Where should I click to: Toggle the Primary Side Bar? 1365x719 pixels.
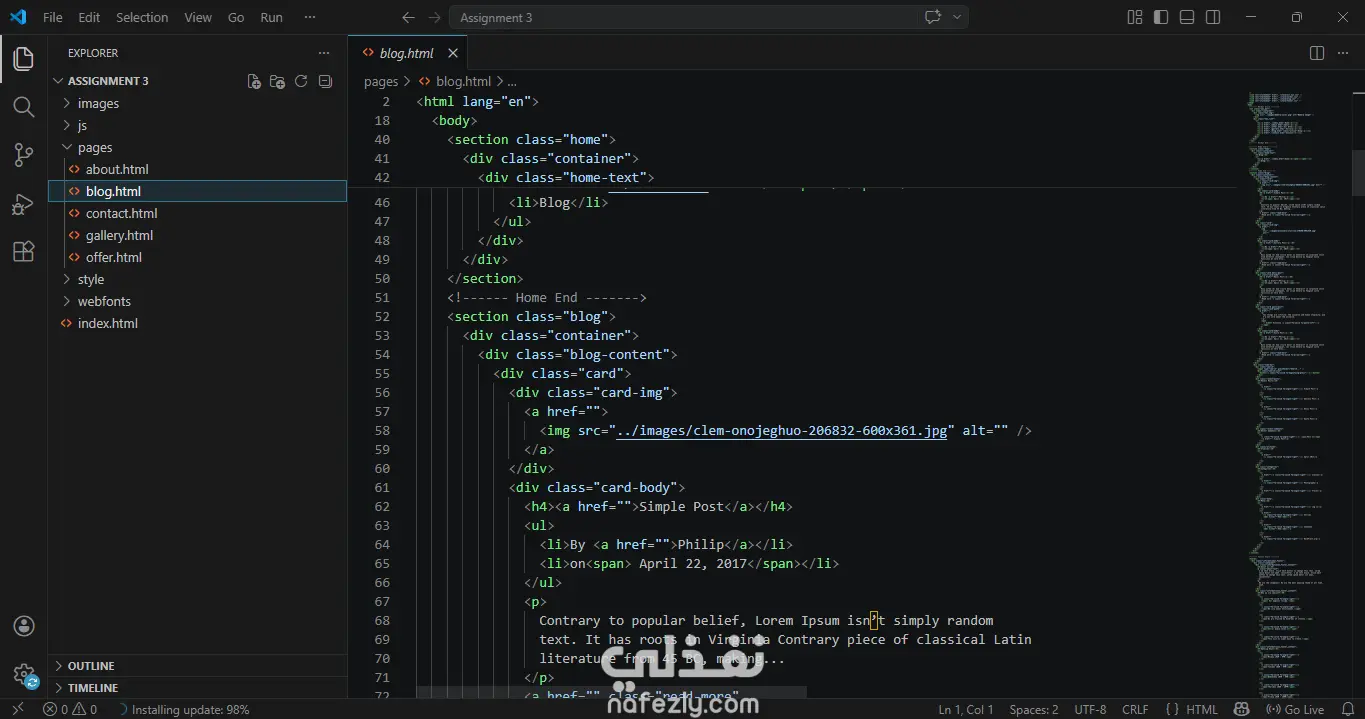[1161, 17]
